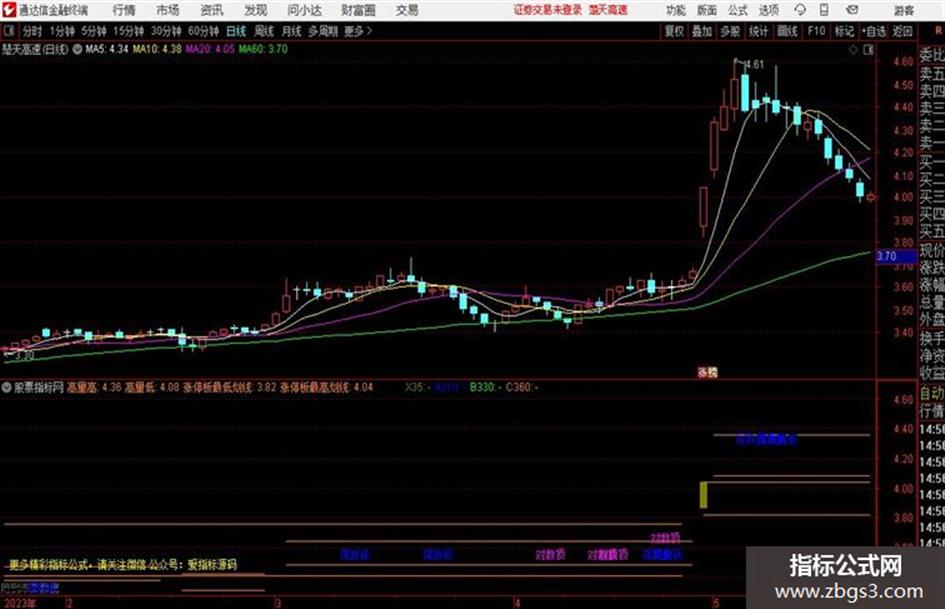Click the 画线 drawing button
945x609 pixels.
tap(788, 31)
